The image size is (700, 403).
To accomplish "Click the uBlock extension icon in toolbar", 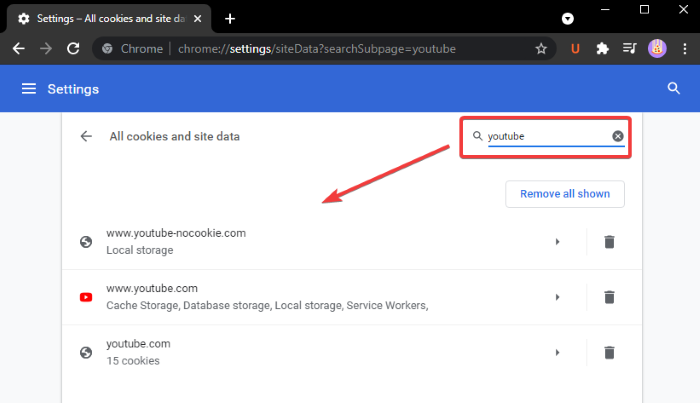I will pyautogui.click(x=575, y=48).
